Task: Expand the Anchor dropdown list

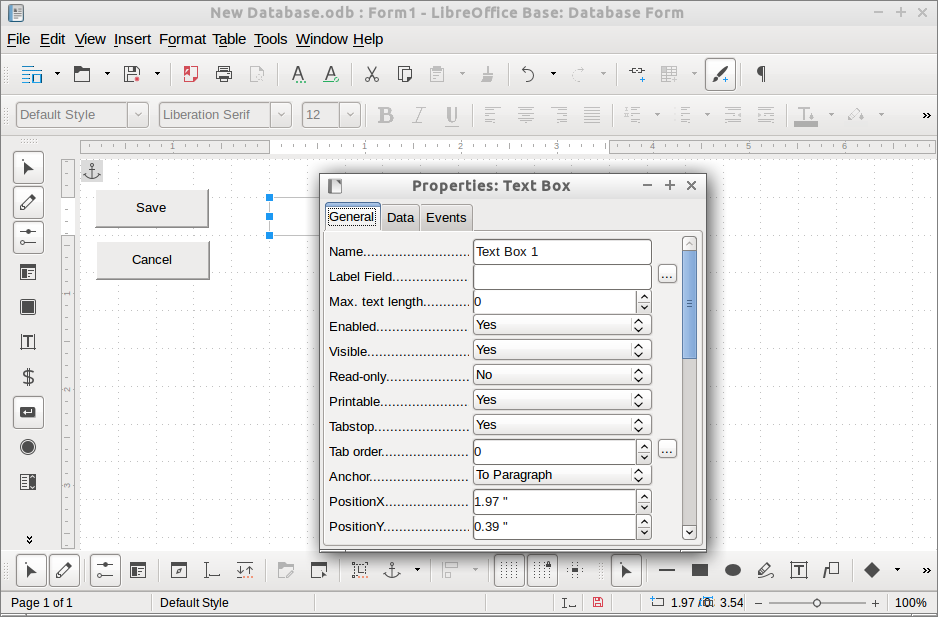Action: pos(637,475)
